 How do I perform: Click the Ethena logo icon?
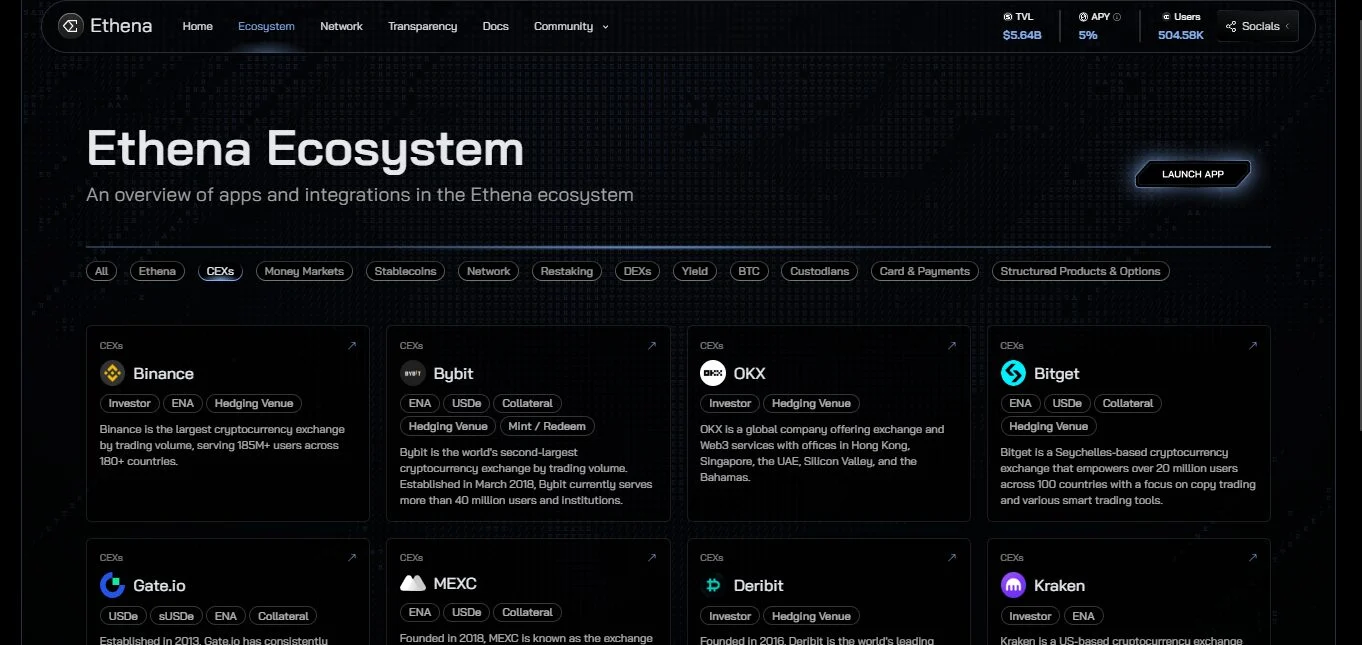pyautogui.click(x=71, y=26)
